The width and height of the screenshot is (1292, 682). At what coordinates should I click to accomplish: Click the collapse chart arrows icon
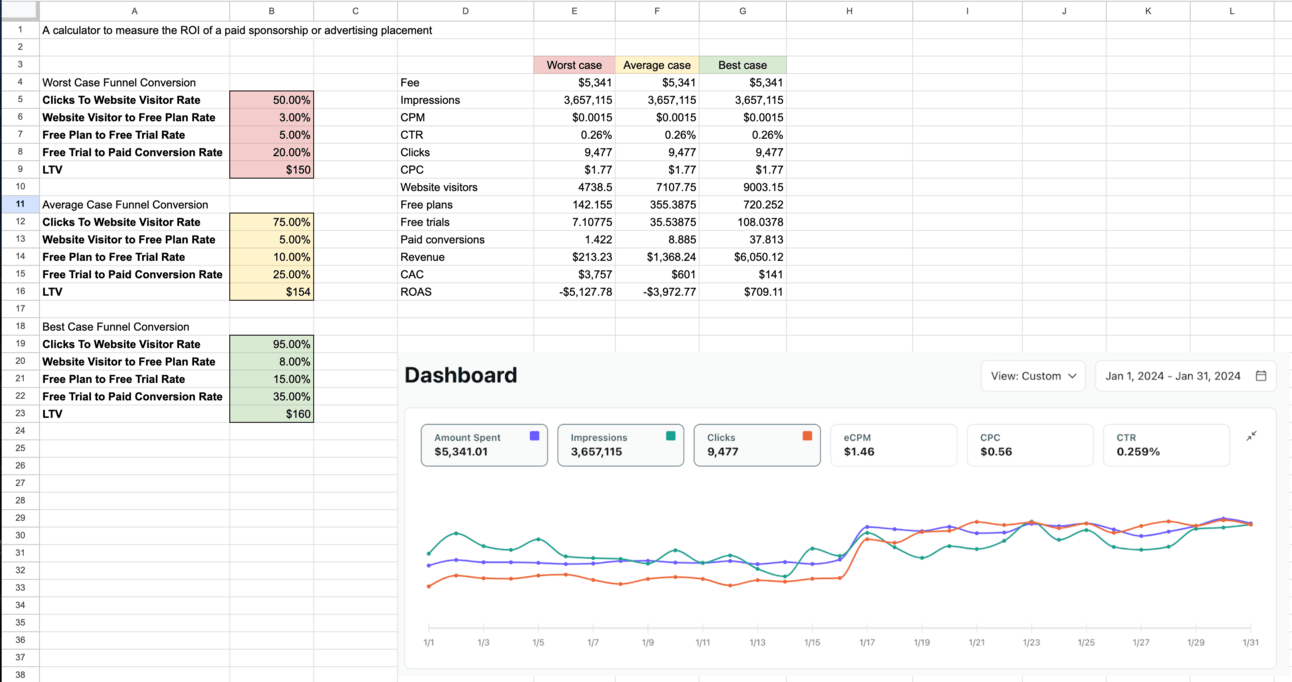1251,436
